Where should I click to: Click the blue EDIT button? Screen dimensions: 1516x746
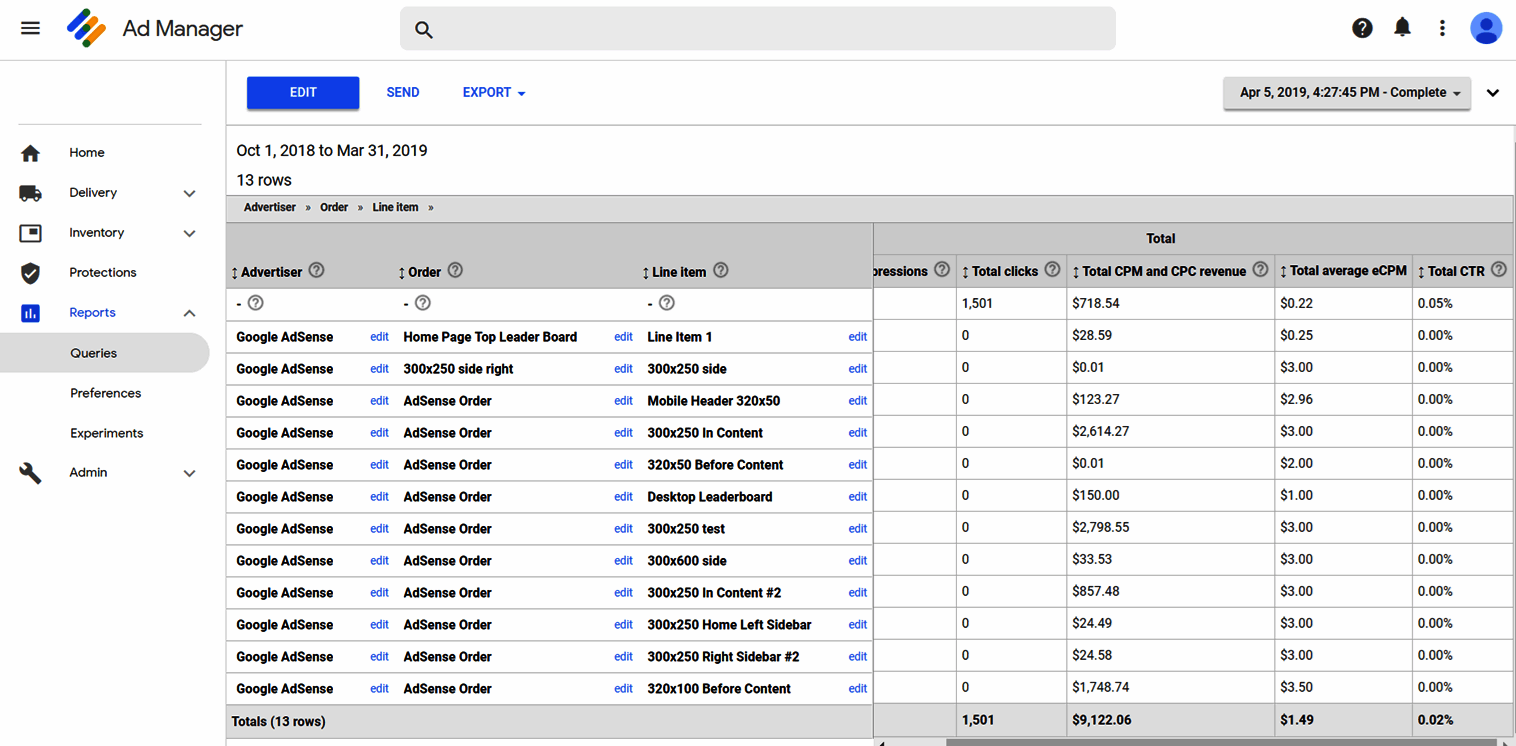[x=303, y=93]
